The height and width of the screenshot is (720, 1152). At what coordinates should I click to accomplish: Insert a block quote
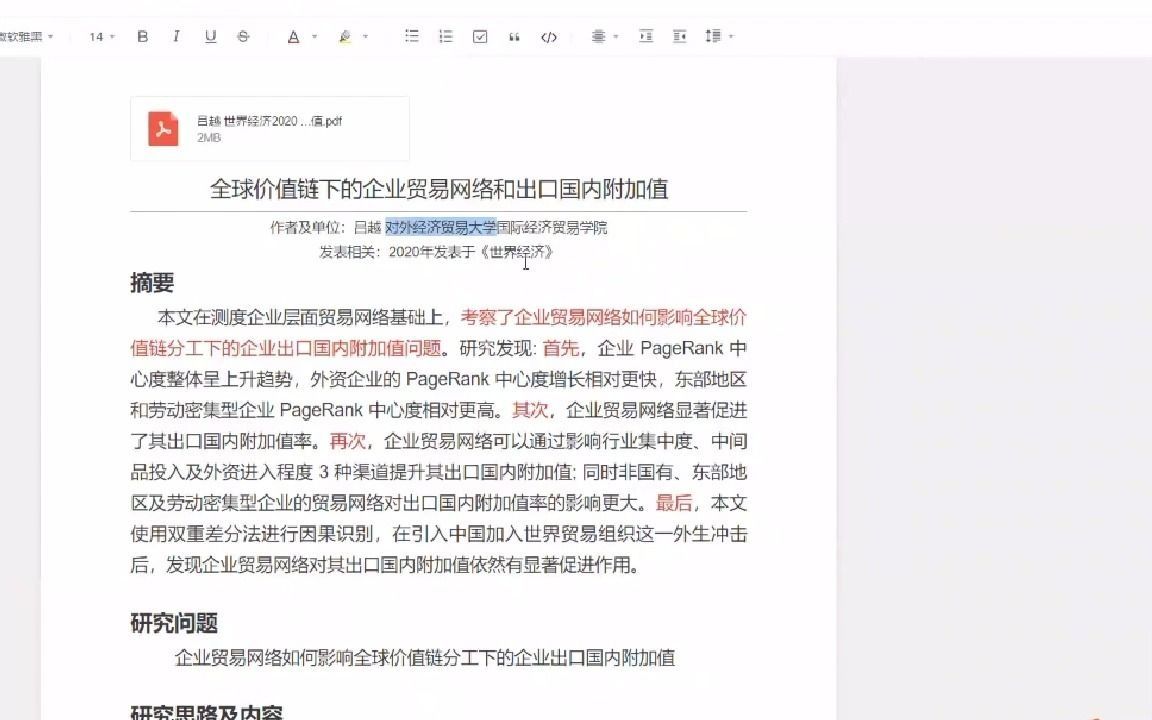(514, 36)
